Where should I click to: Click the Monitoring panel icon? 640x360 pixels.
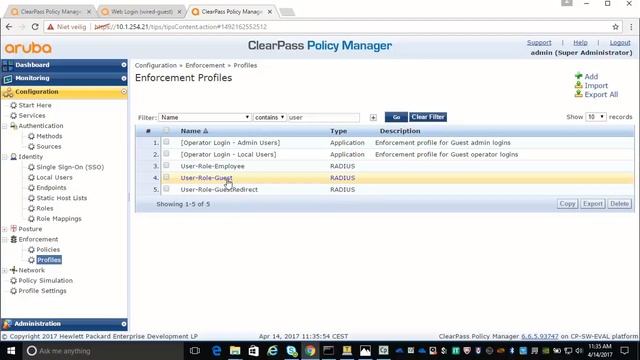8,78
